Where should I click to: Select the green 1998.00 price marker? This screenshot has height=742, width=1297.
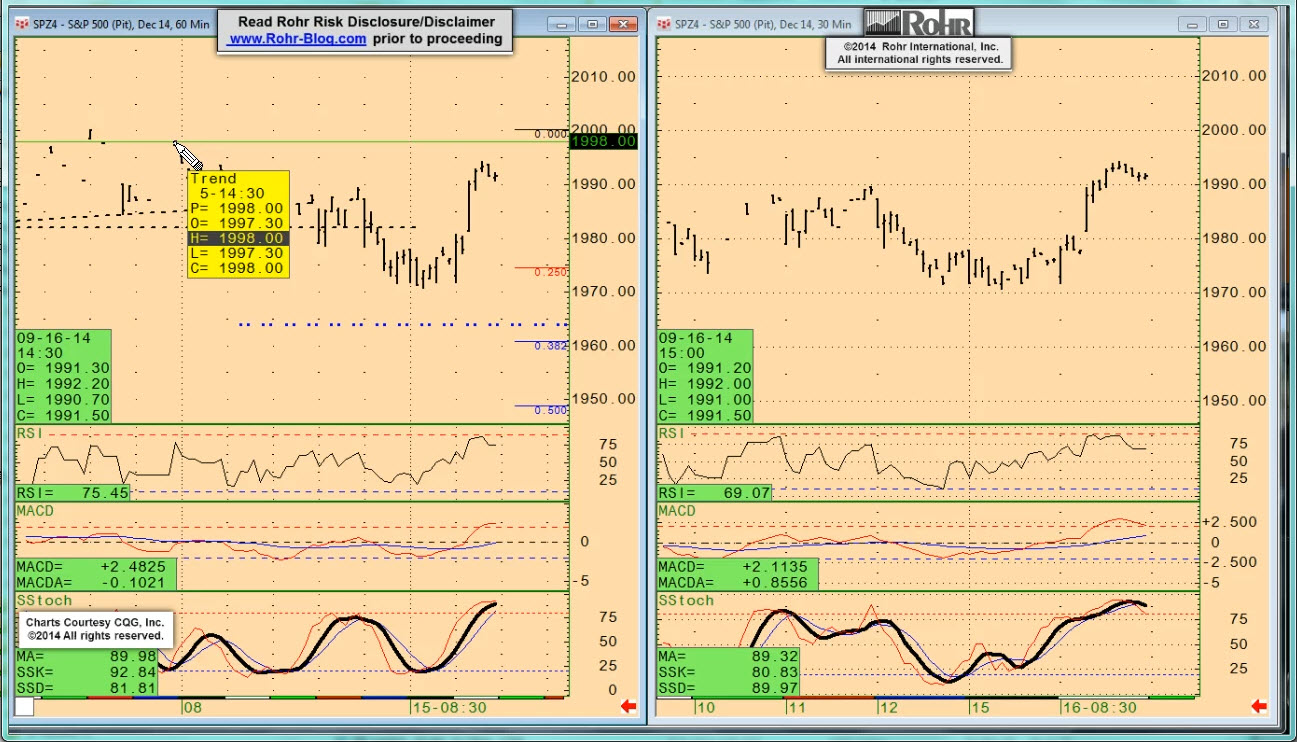tap(602, 141)
